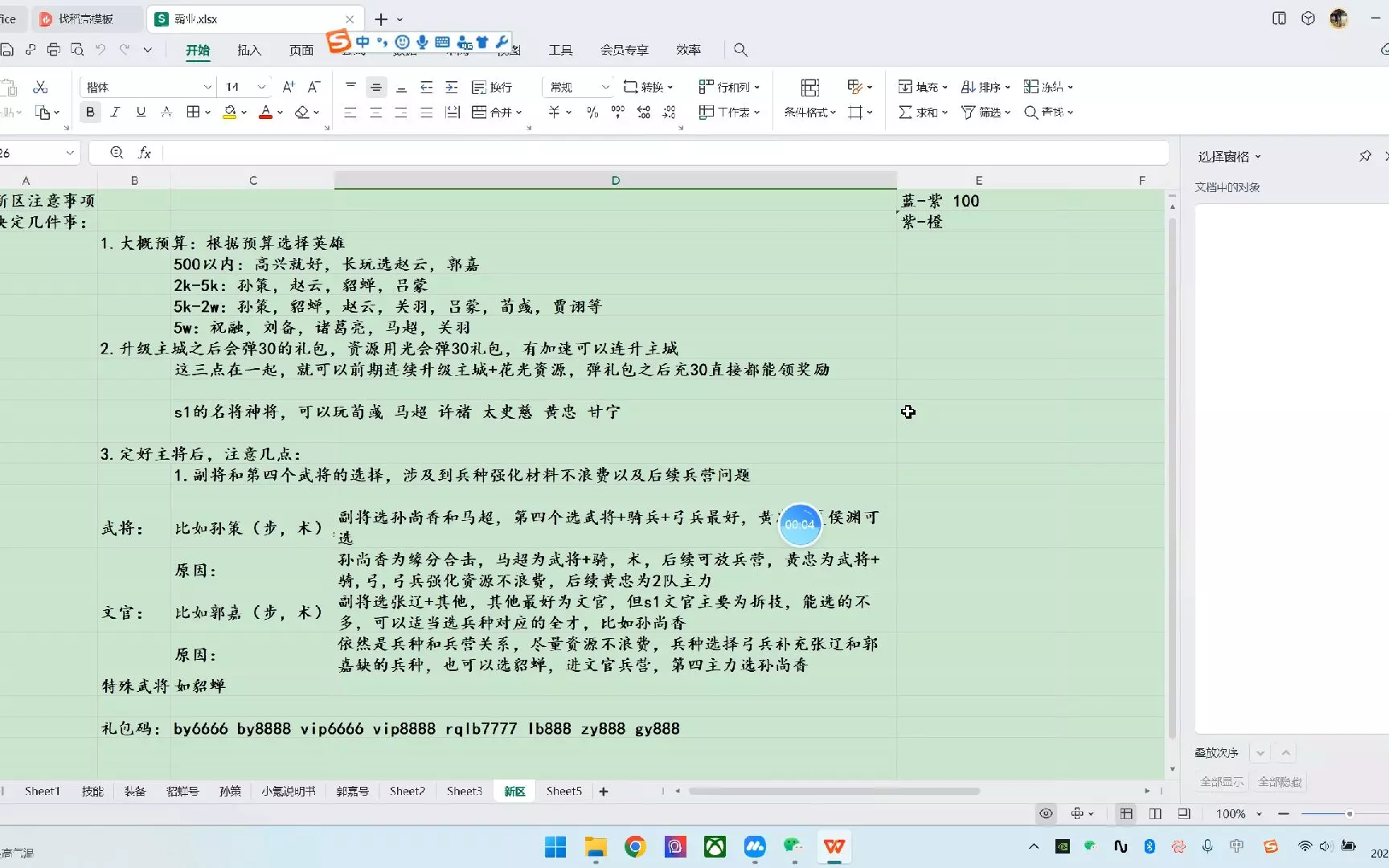Toggle italic formatting

point(115,113)
